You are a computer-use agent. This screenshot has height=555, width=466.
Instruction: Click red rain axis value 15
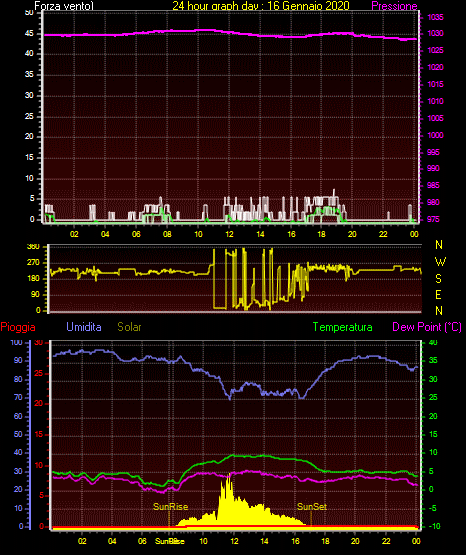coord(39,435)
